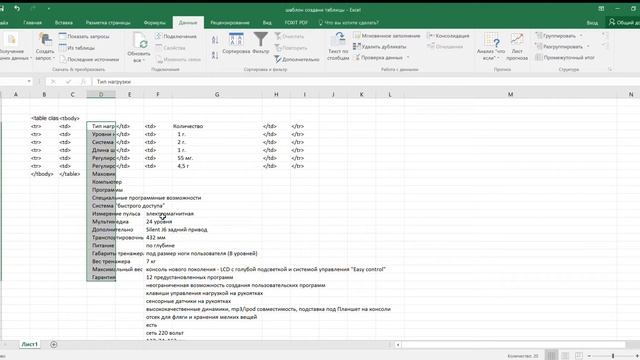Click the formula bar showing Тип нагрузки
This screenshot has height=360, width=640.
365,82
